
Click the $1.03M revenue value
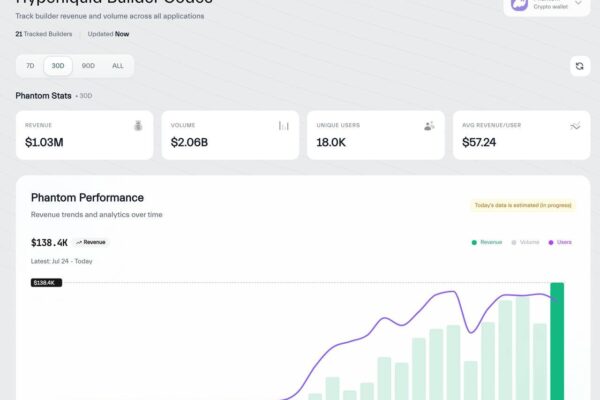click(44, 142)
